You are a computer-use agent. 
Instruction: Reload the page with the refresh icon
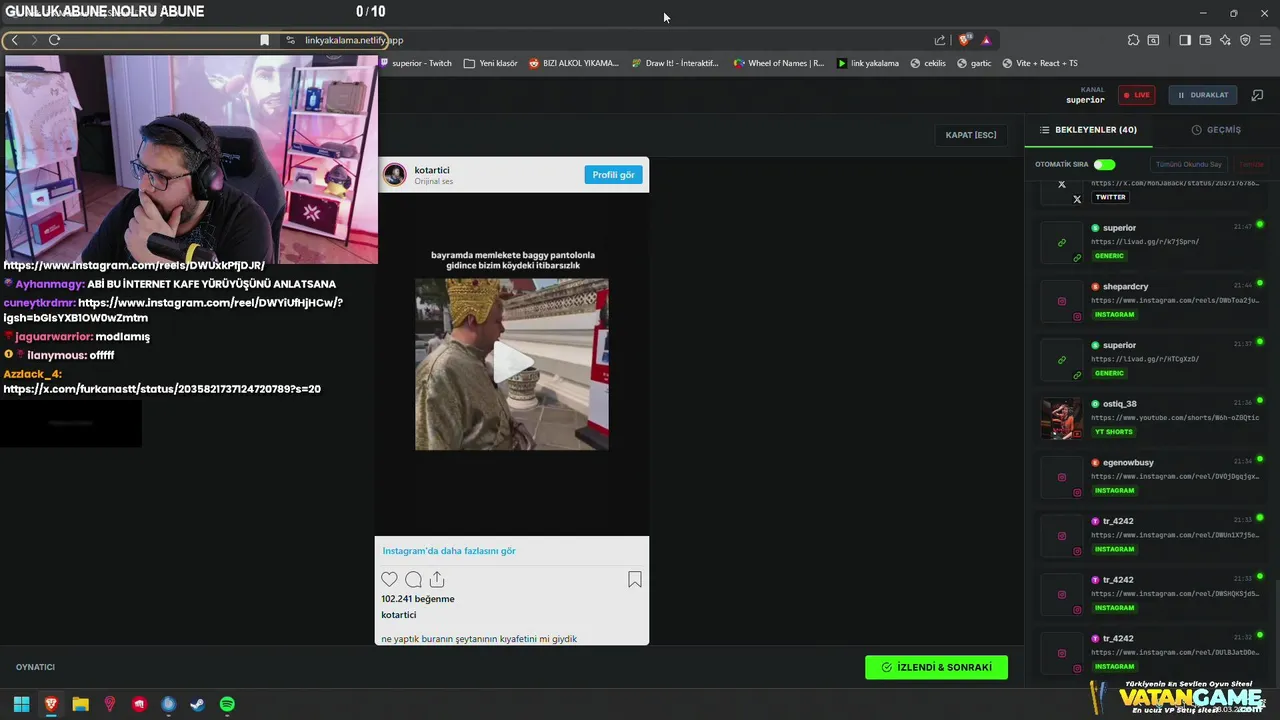coord(54,40)
